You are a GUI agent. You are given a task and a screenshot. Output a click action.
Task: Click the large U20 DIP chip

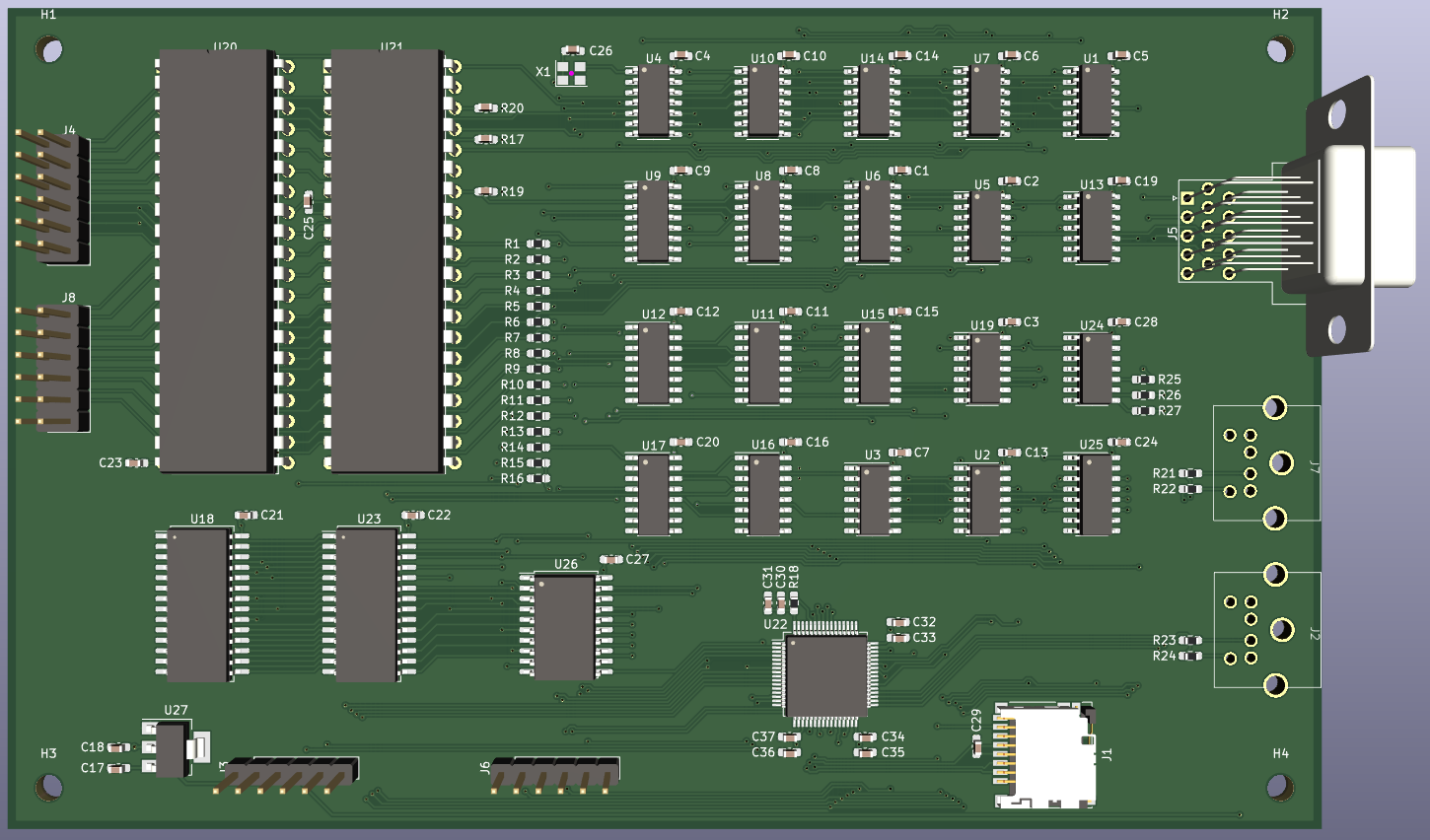point(215,261)
